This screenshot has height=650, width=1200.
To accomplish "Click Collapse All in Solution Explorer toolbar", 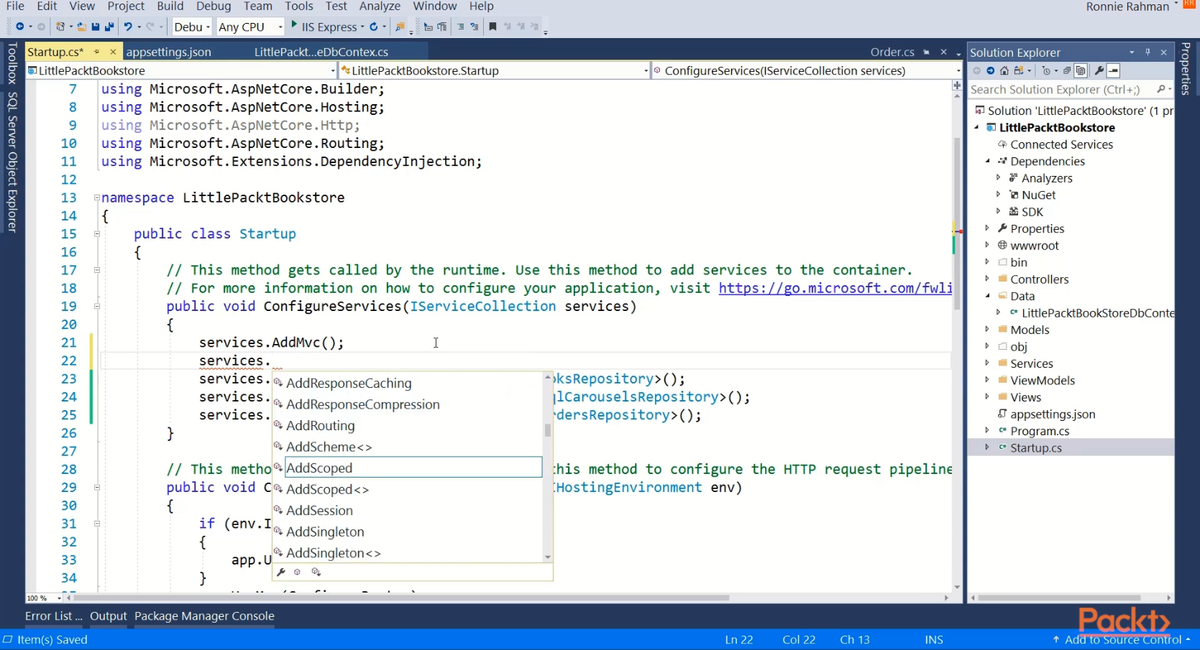I will pyautogui.click(x=1067, y=71).
